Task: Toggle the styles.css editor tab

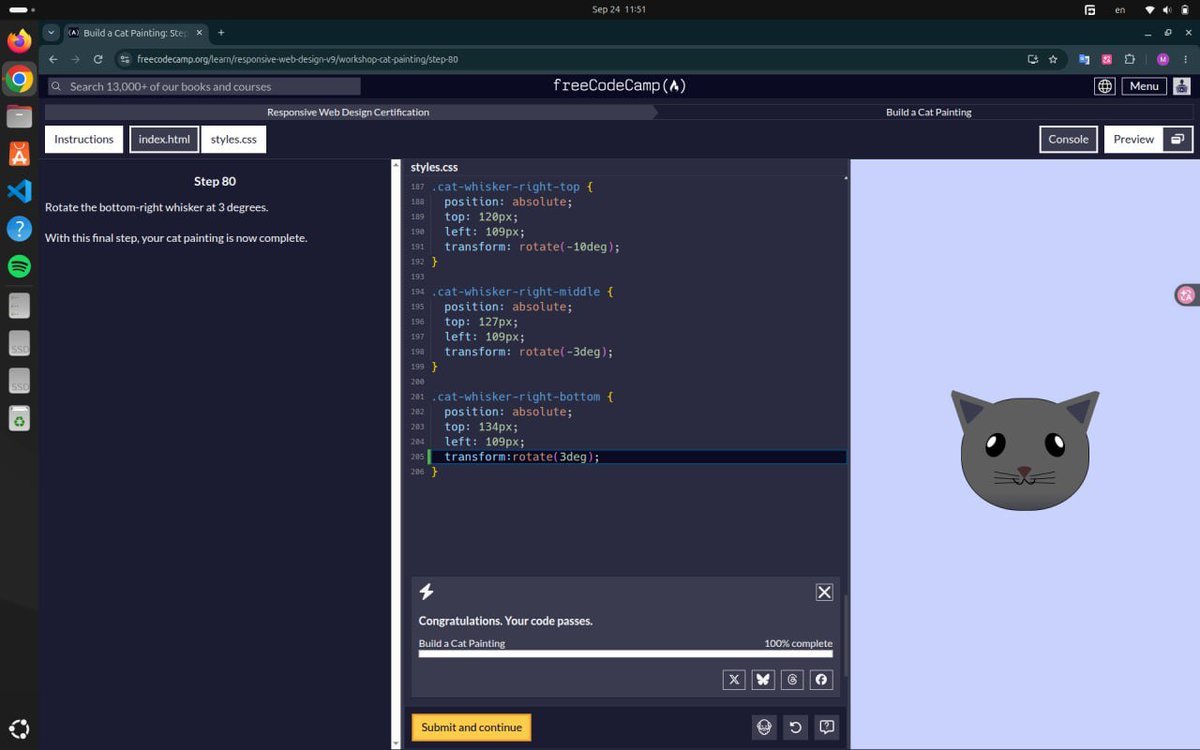Action: coord(234,139)
